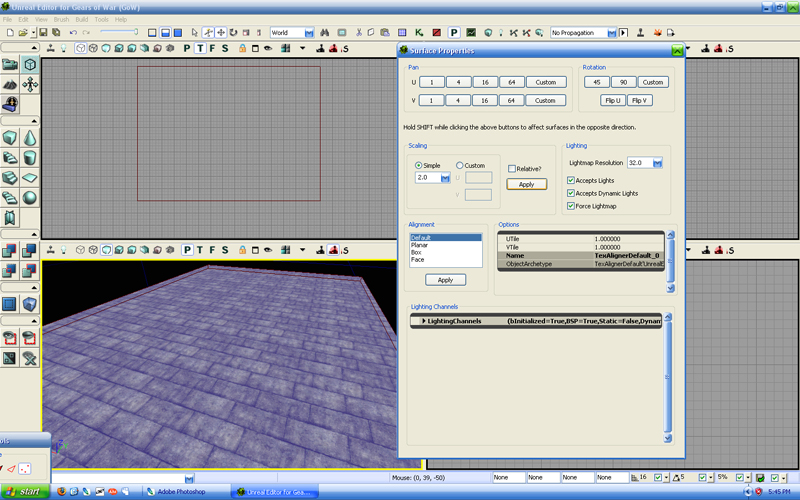
Task: Click the orange splash icon in toolbar
Action: tap(657, 33)
